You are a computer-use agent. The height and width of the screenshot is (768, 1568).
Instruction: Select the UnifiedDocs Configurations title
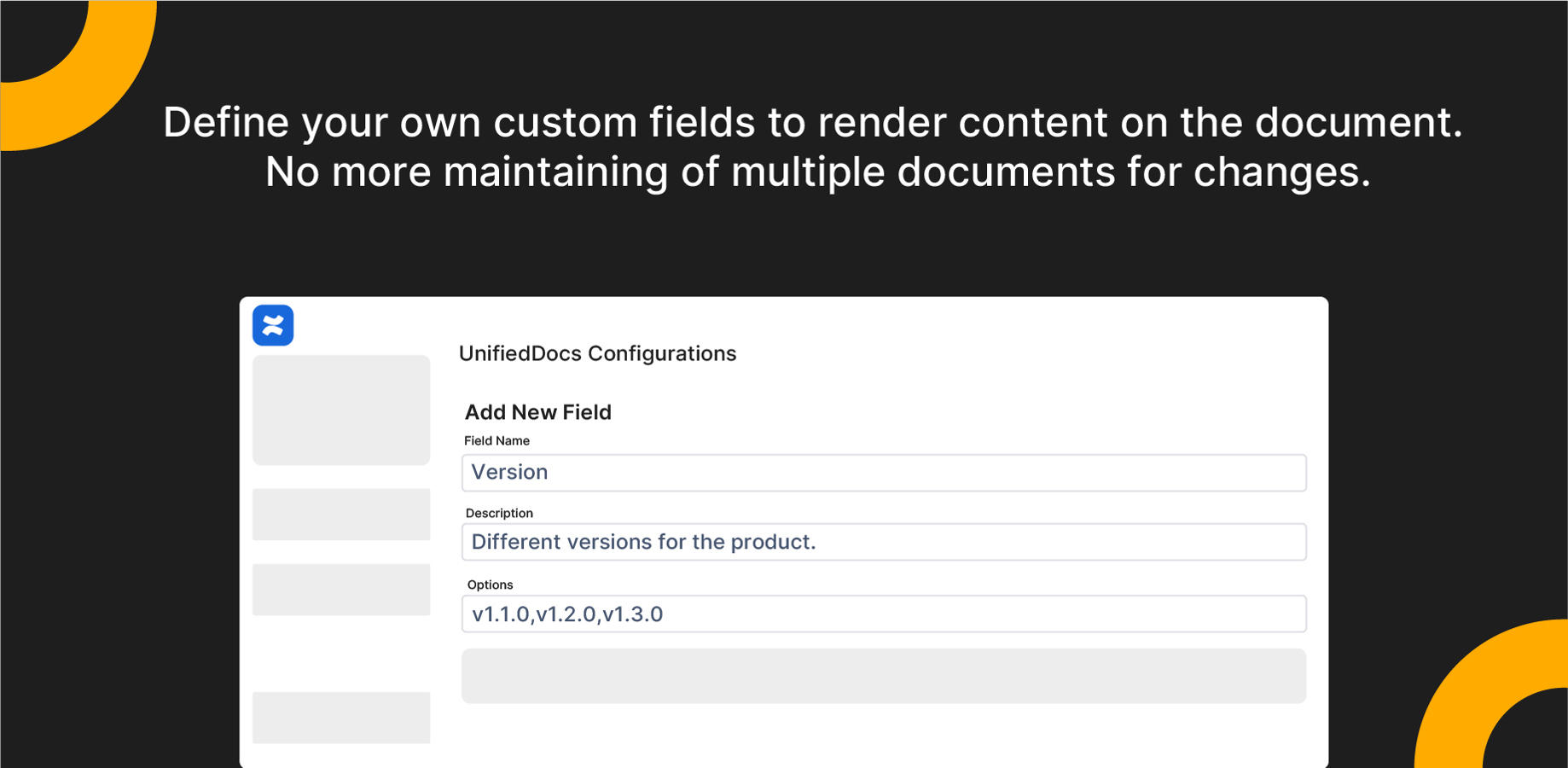(597, 353)
